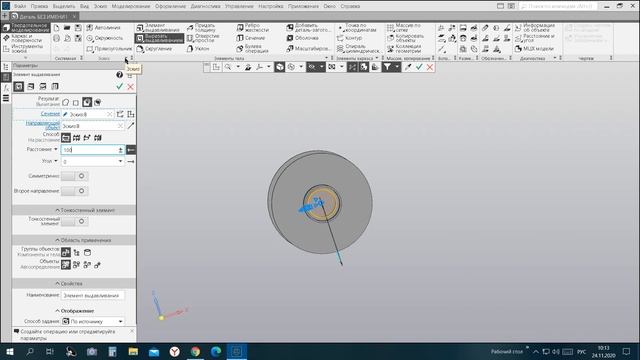Click the Расстояние и угол measure tool
This screenshot has width=640, height=360.
coord(535,38)
